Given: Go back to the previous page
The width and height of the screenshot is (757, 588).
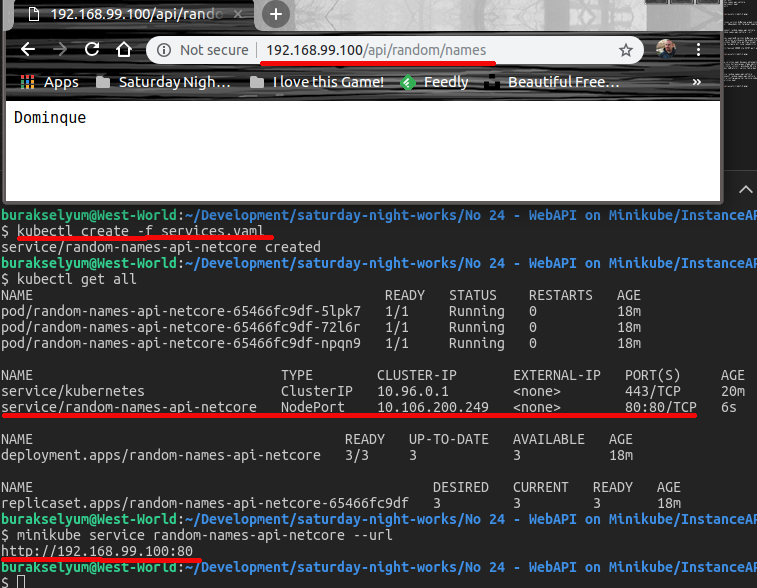Looking at the screenshot, I should (28, 50).
